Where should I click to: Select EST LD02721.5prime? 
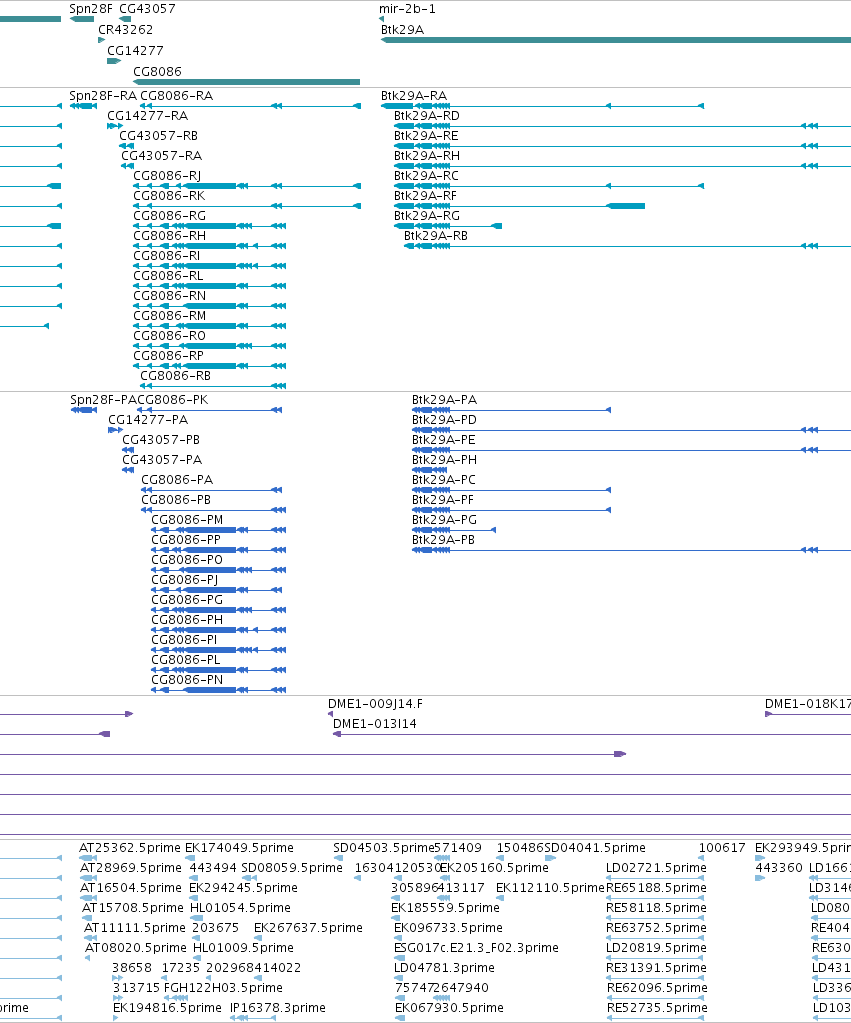click(657, 868)
